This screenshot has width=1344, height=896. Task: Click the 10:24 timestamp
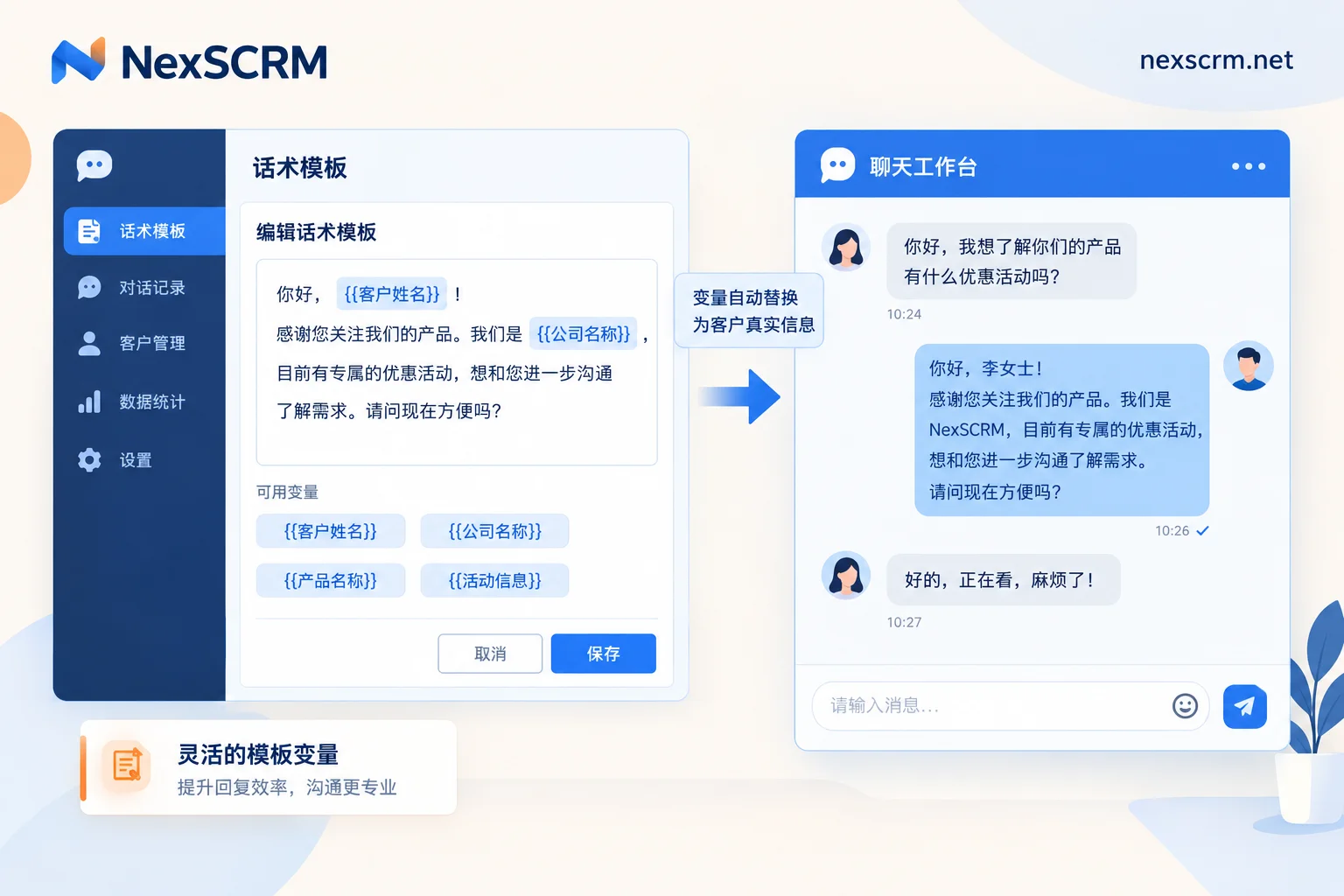tap(904, 314)
